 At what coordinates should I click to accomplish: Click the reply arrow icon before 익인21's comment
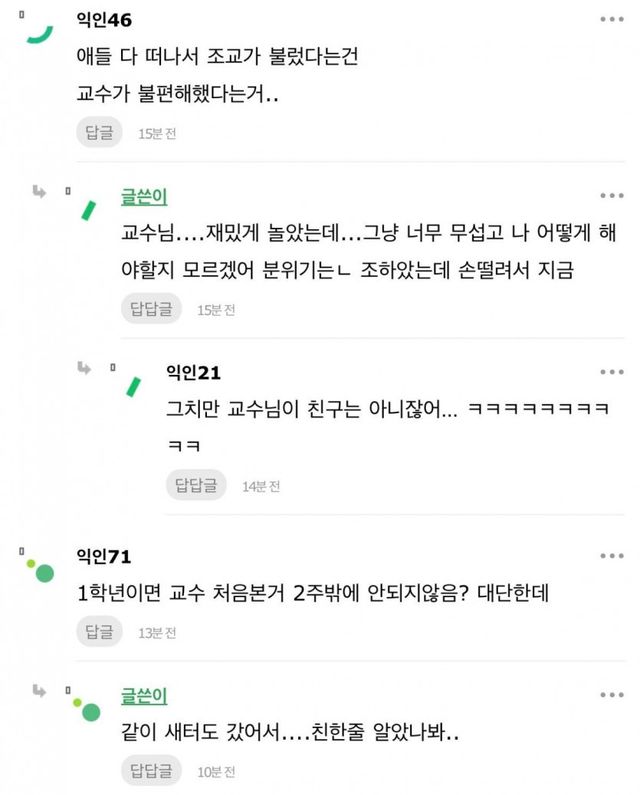click(86, 369)
